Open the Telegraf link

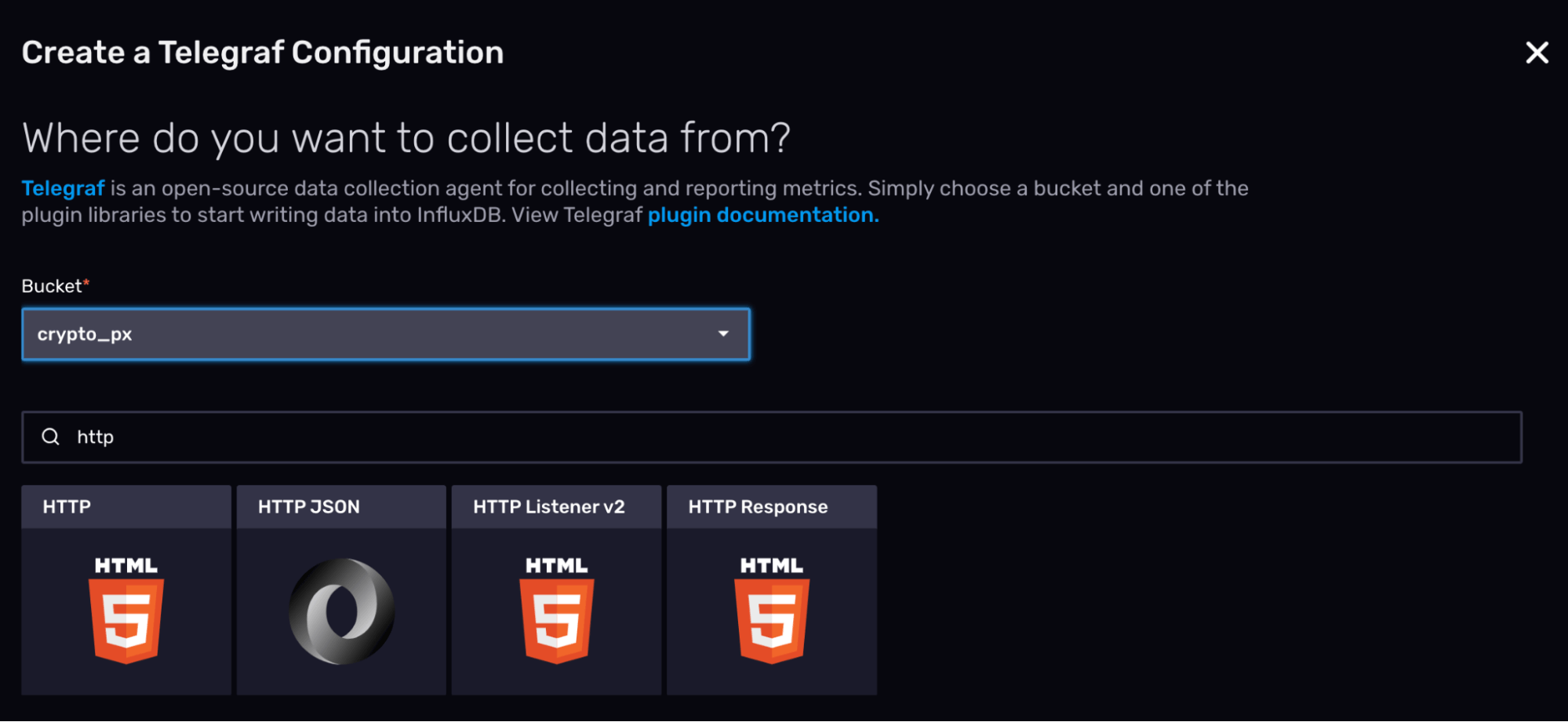point(64,187)
